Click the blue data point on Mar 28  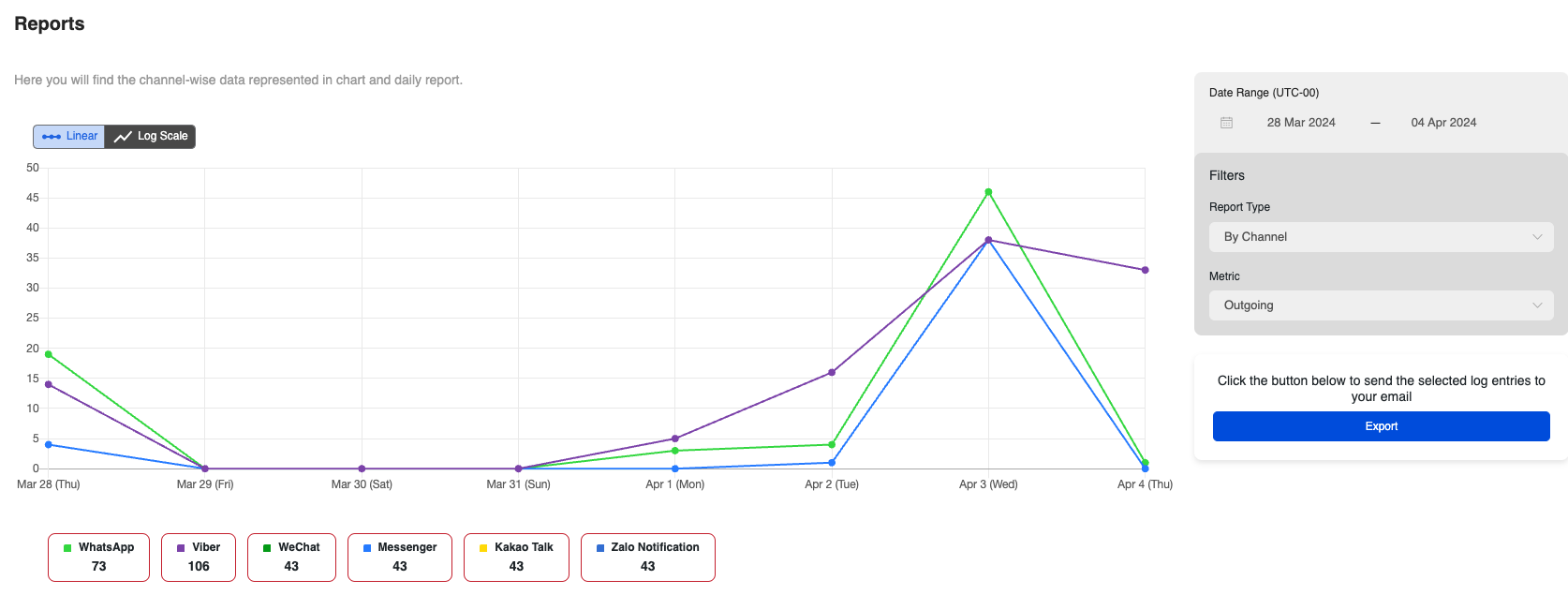click(49, 444)
